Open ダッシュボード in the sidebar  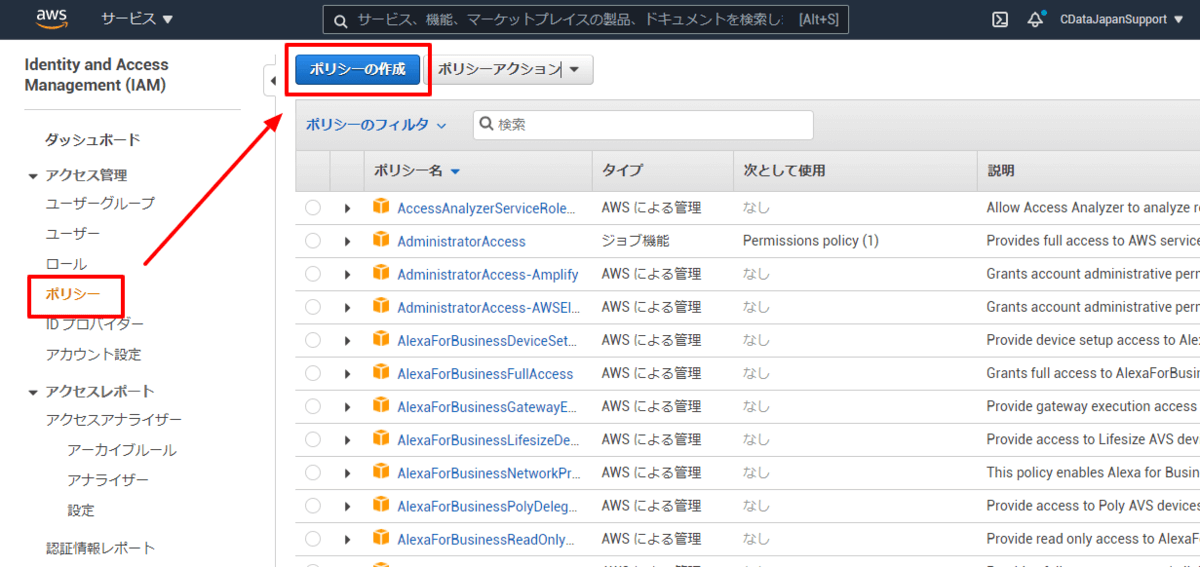coord(93,140)
